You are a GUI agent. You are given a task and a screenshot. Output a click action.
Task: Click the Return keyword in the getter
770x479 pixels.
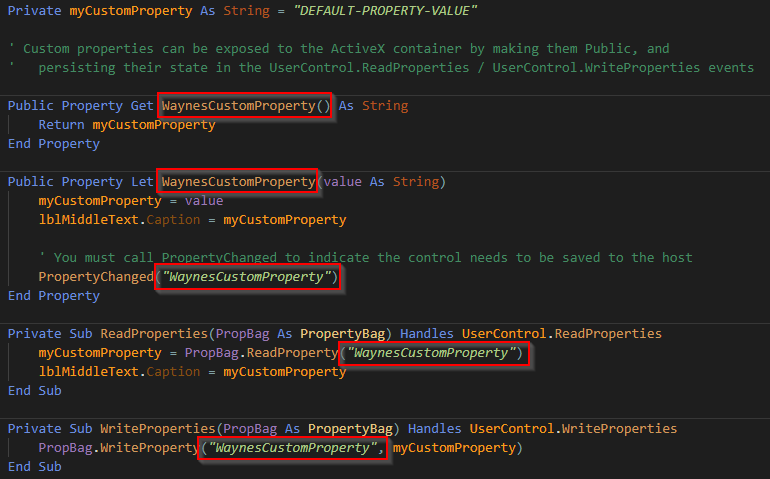(61, 125)
